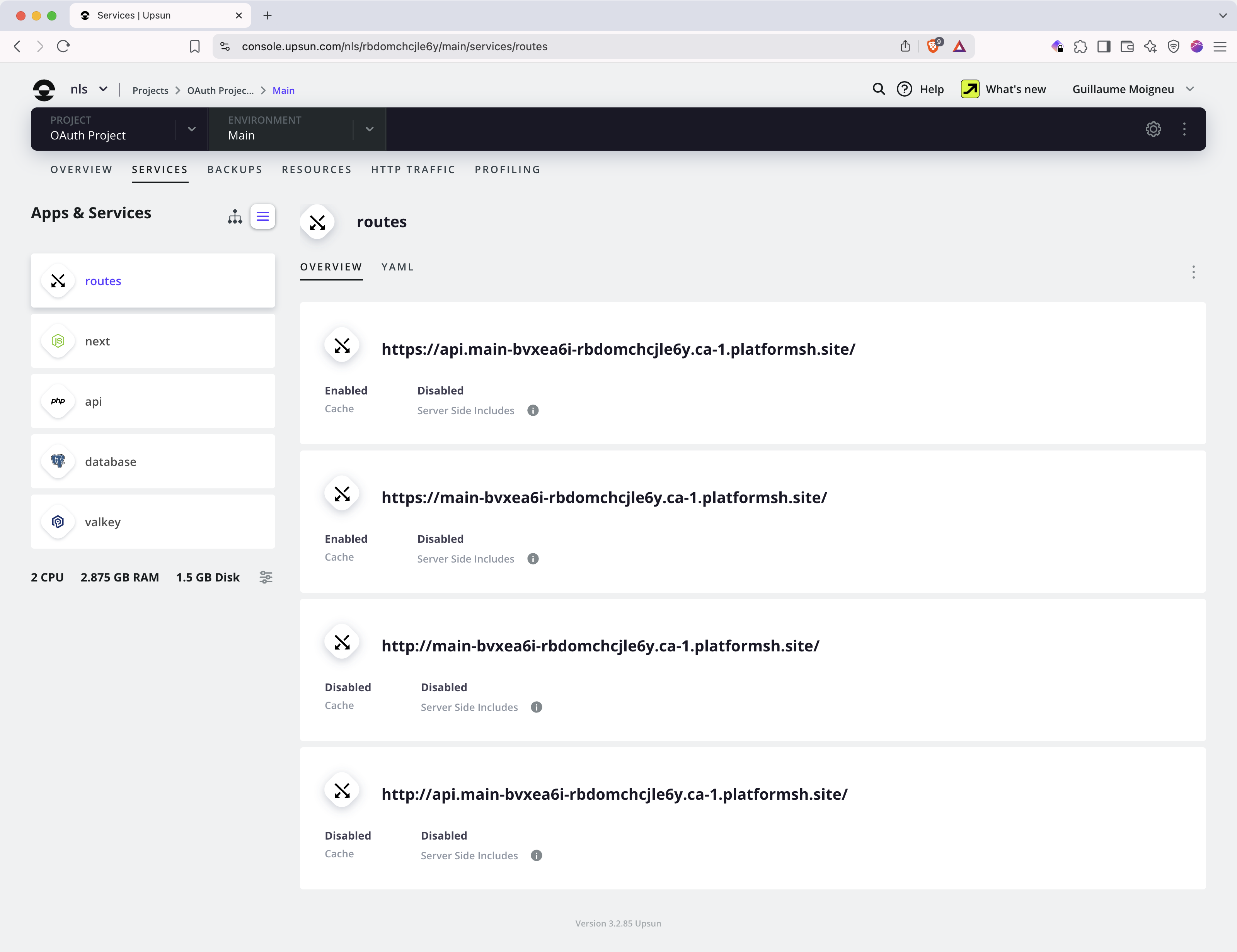1237x952 pixels.
Task: Click Main breadcrumb link
Action: coord(284,90)
